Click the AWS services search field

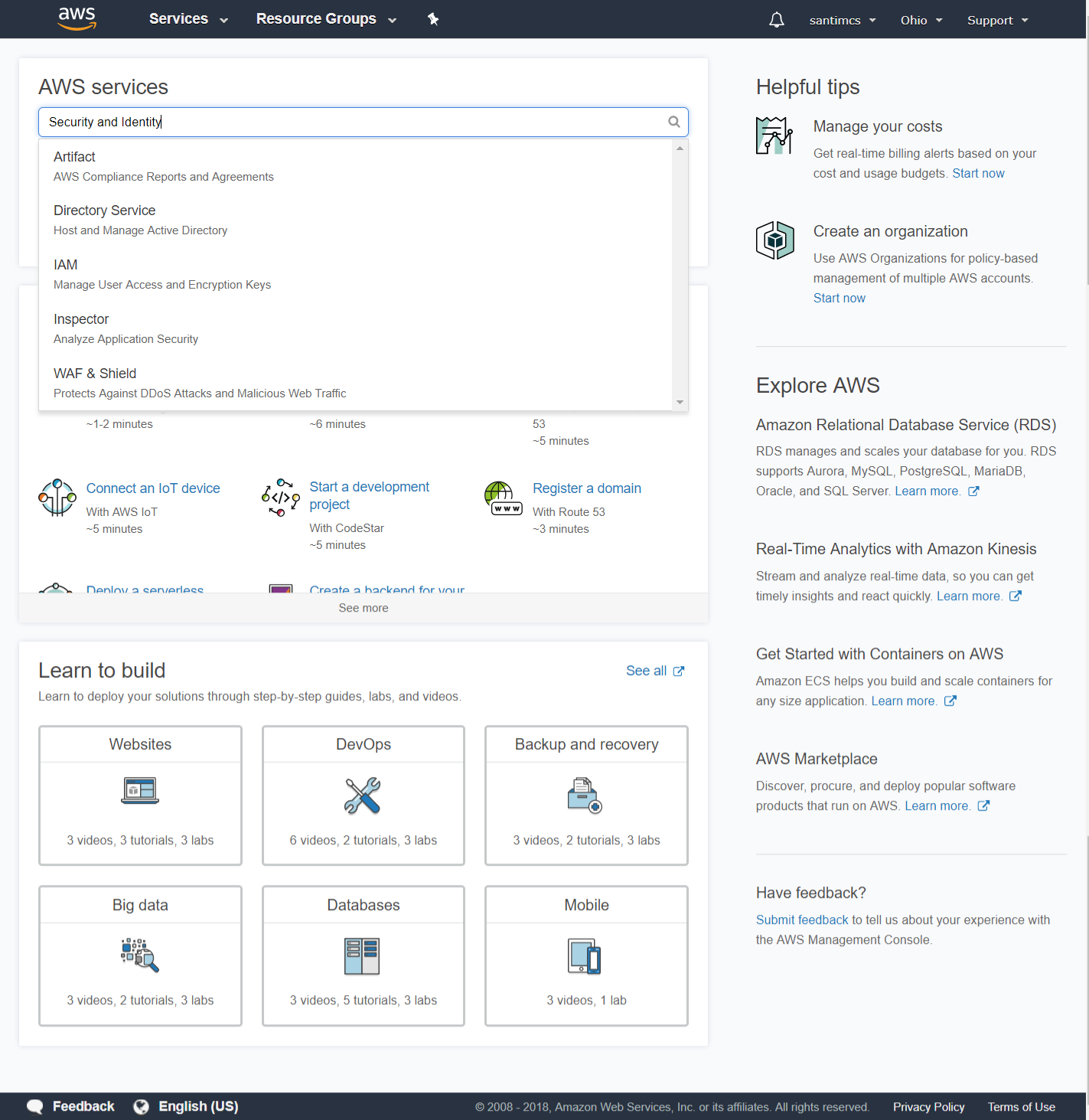364,122
